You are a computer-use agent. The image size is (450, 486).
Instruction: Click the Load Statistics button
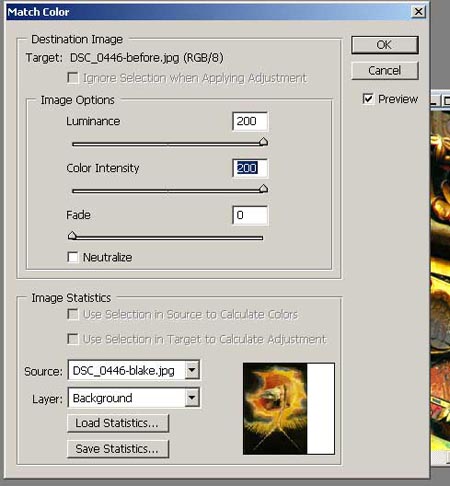pyautogui.click(x=118, y=423)
